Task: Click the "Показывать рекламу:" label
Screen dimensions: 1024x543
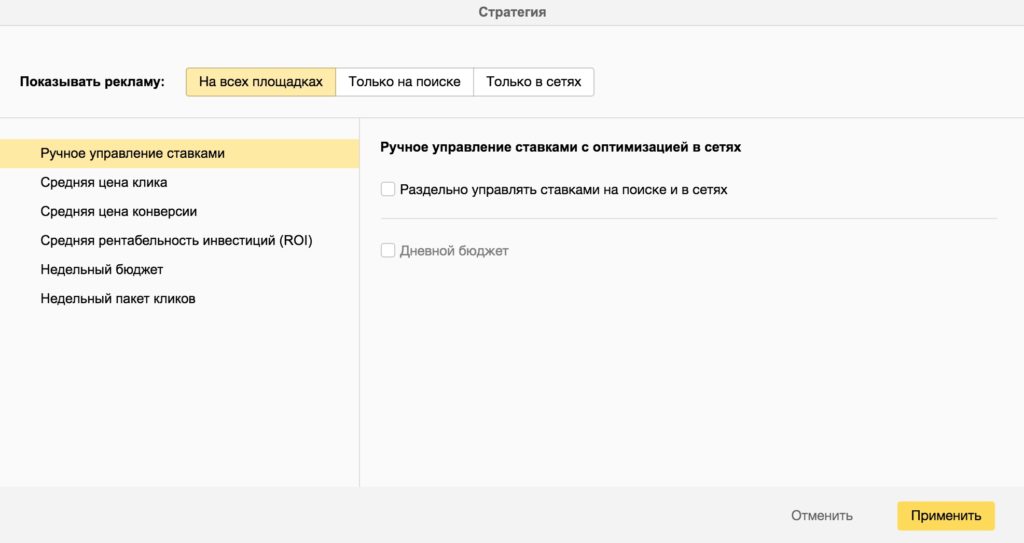Action: click(x=92, y=82)
